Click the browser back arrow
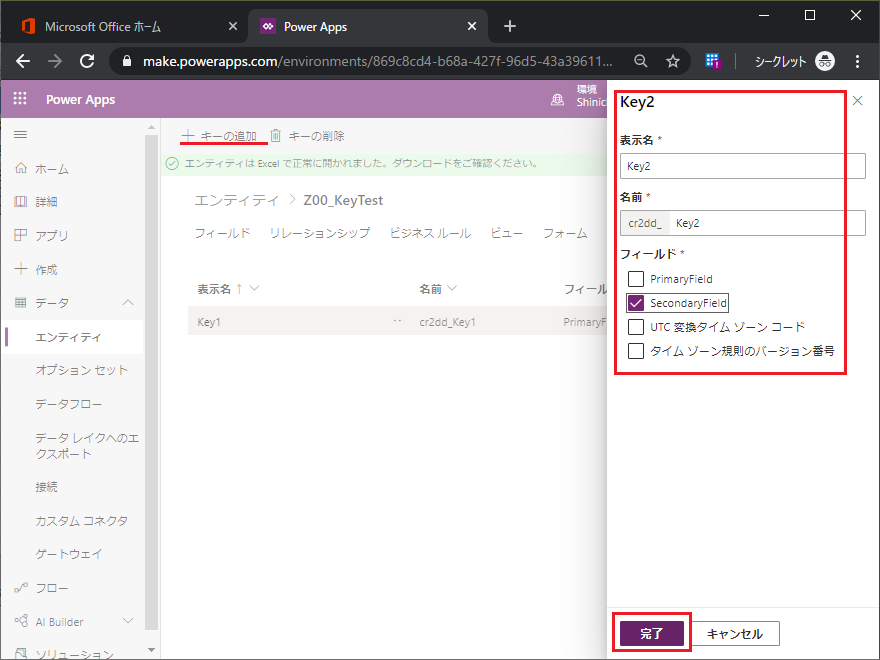The image size is (880, 660). coord(23,61)
